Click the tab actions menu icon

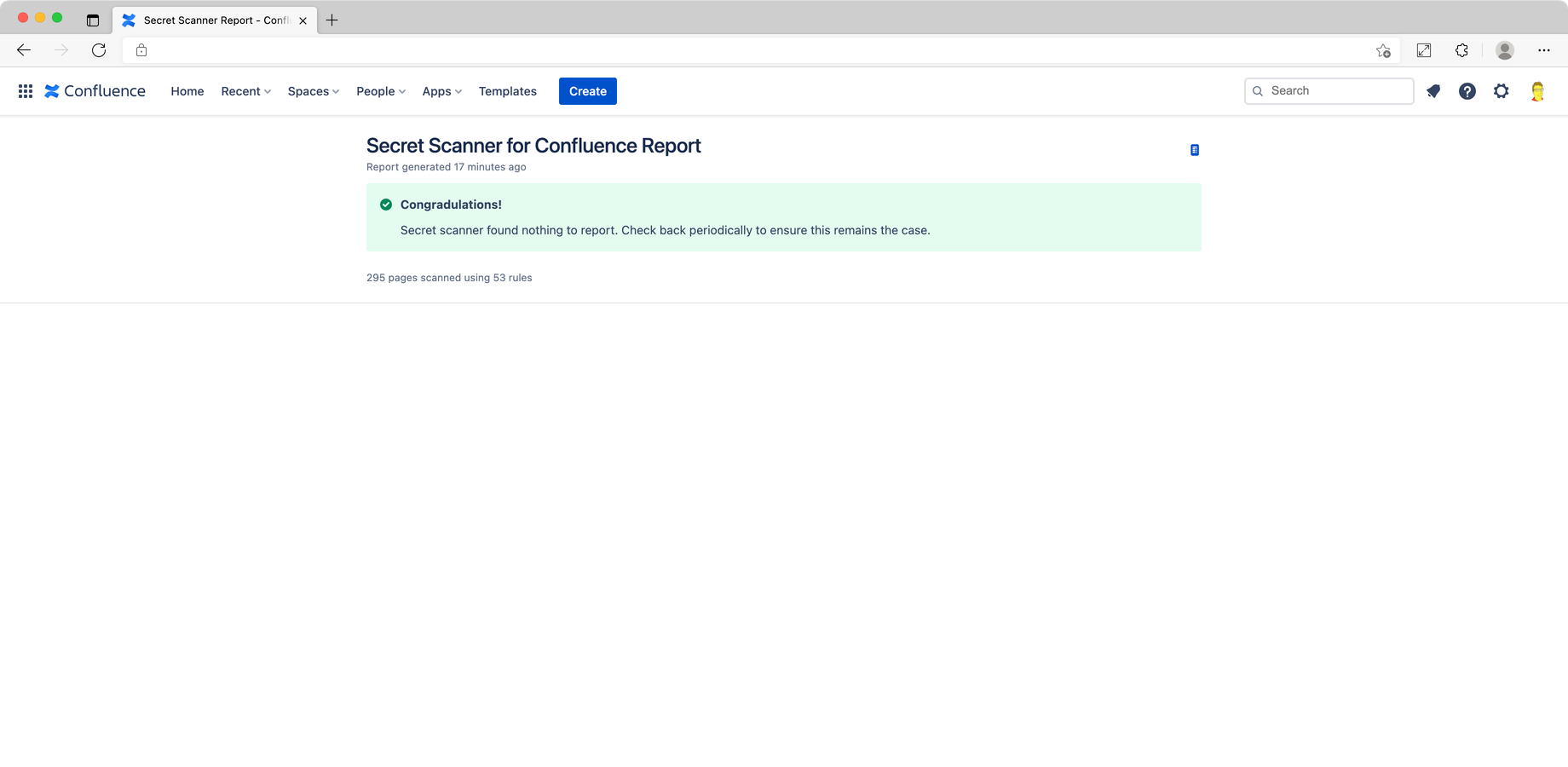(93, 20)
